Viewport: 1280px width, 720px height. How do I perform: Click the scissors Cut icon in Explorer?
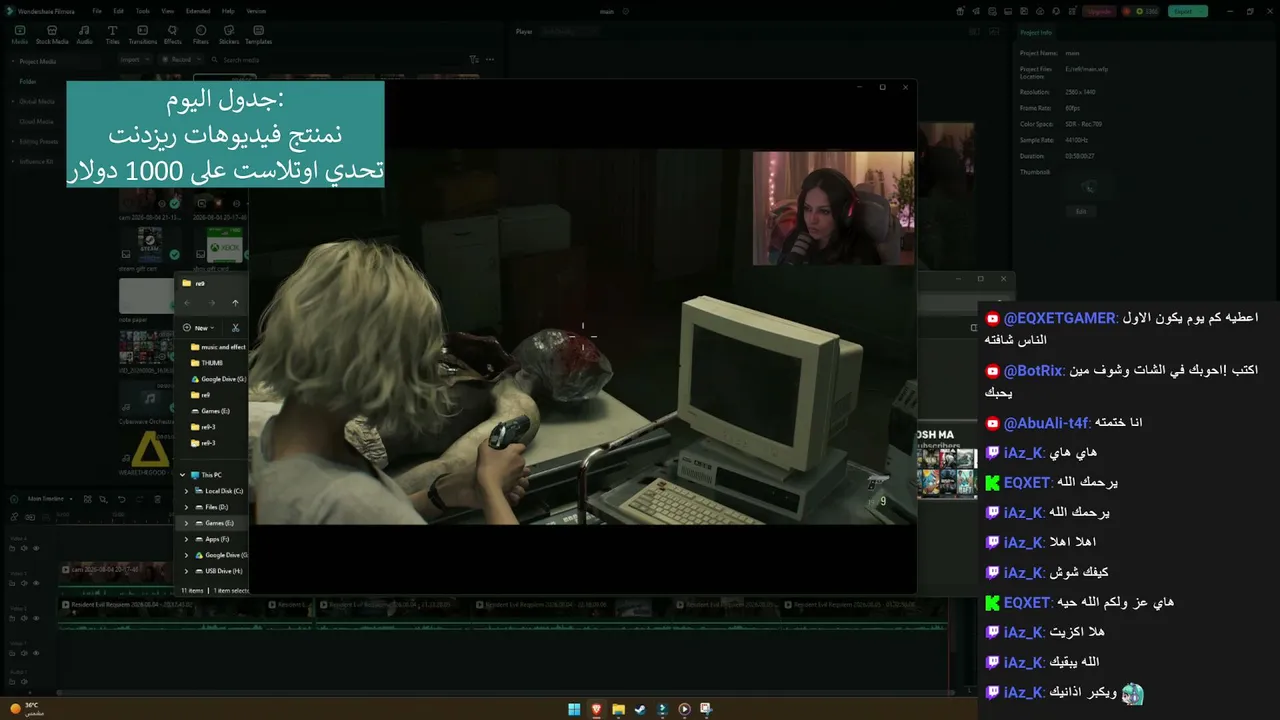click(235, 328)
